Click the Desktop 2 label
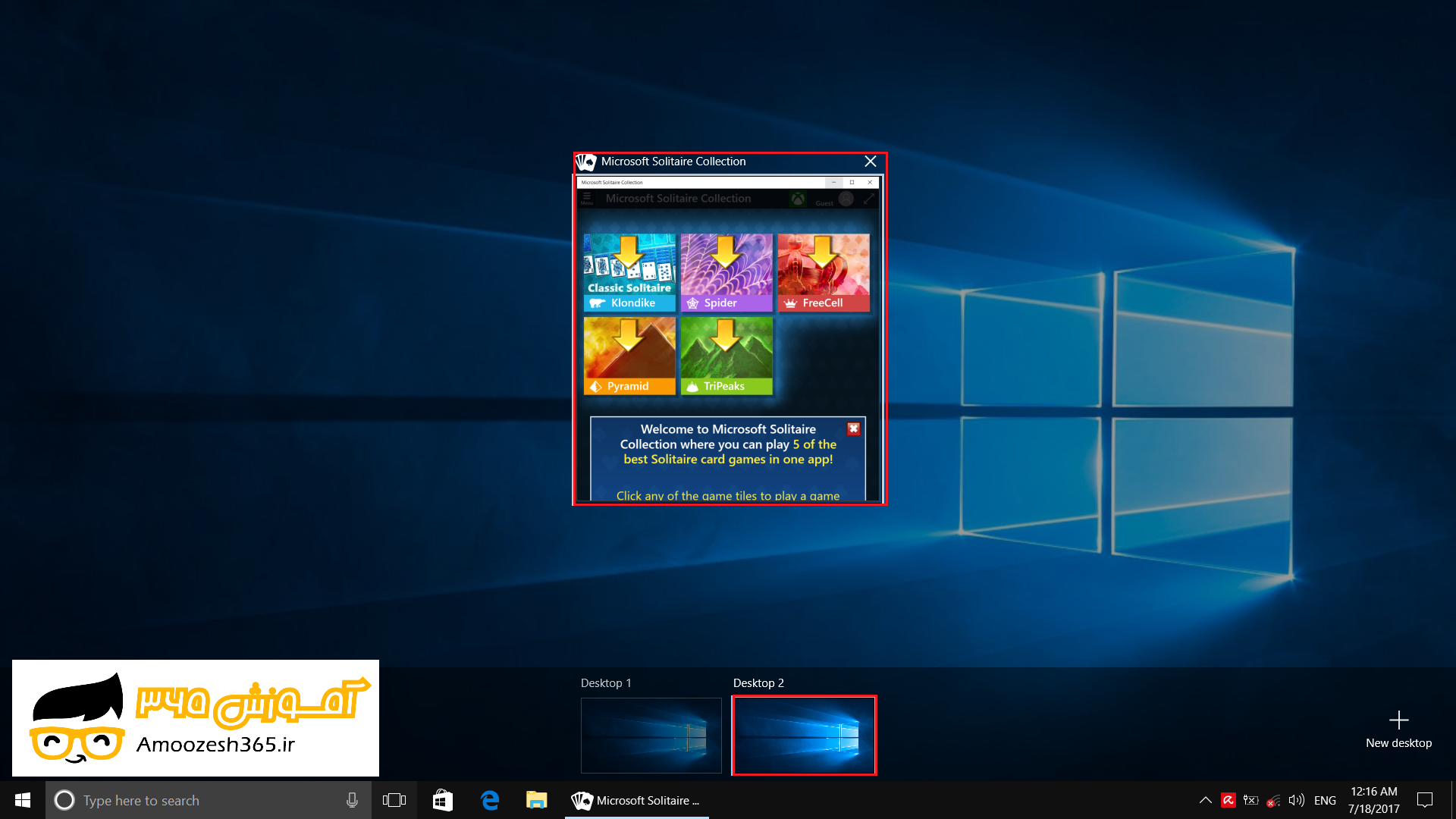This screenshot has width=1456, height=819. click(758, 682)
